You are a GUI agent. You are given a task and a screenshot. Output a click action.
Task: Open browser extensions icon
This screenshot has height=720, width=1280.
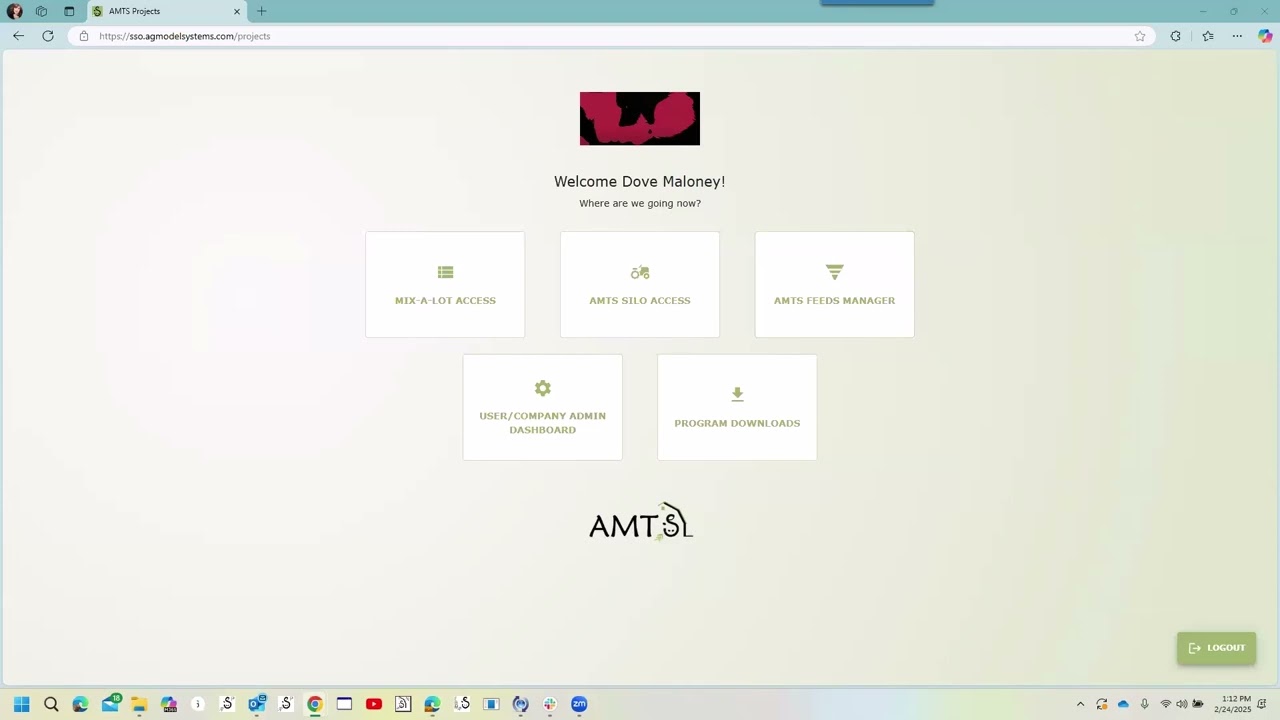point(1176,36)
